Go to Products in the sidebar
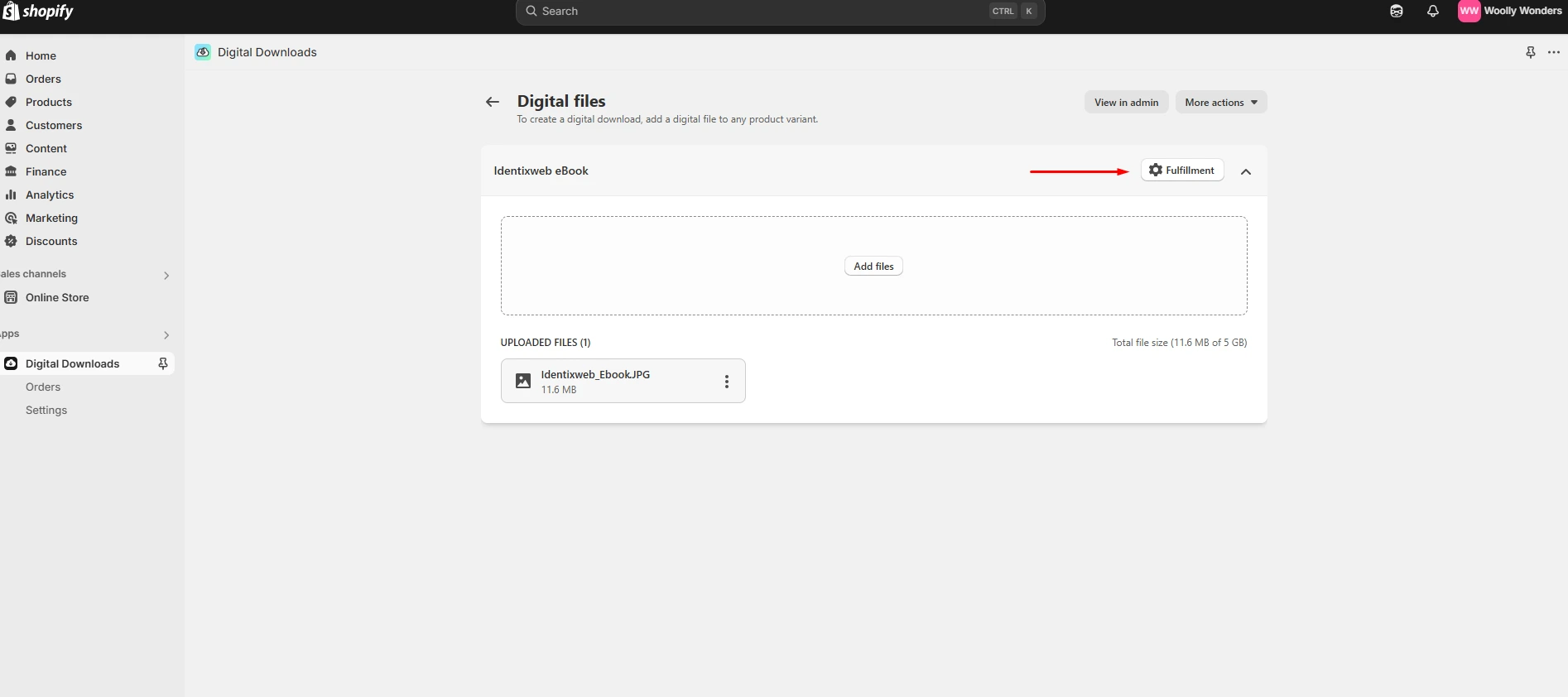The height and width of the screenshot is (697, 1568). [48, 102]
